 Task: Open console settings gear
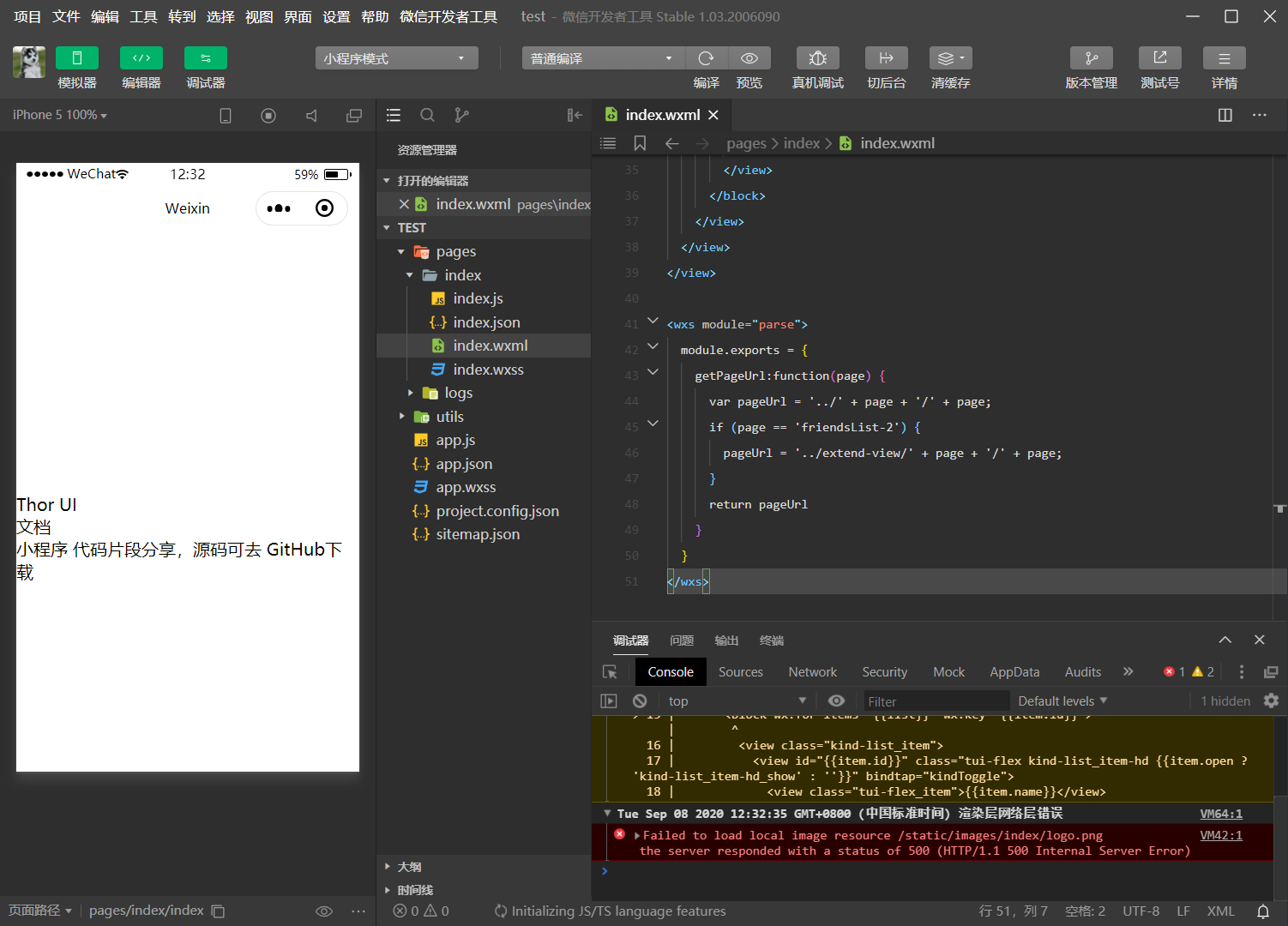click(1271, 701)
